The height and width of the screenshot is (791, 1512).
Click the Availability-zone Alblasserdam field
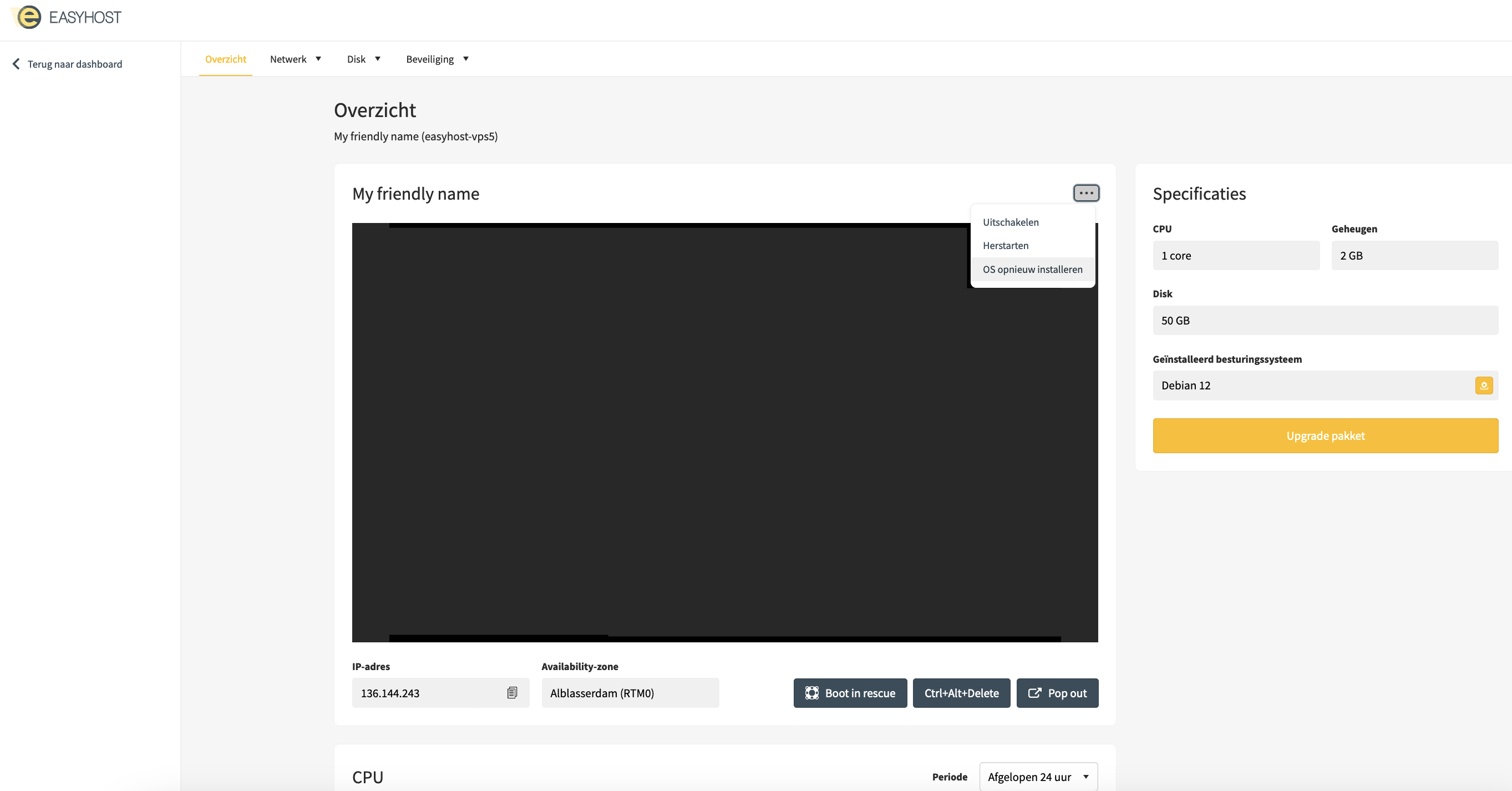(630, 693)
